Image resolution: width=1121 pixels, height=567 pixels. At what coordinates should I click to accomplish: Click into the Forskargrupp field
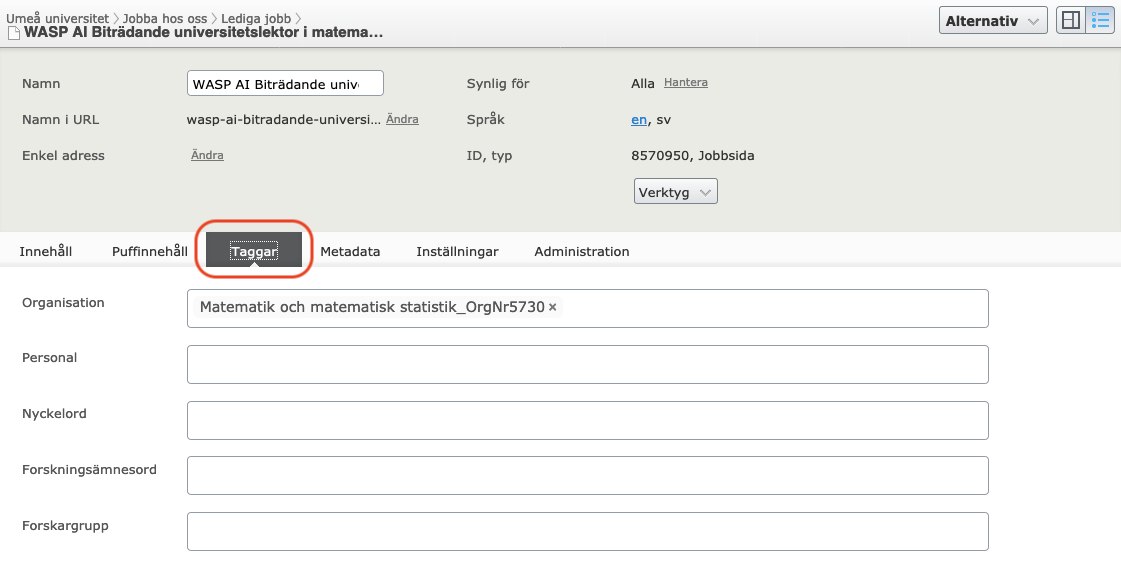click(x=588, y=531)
